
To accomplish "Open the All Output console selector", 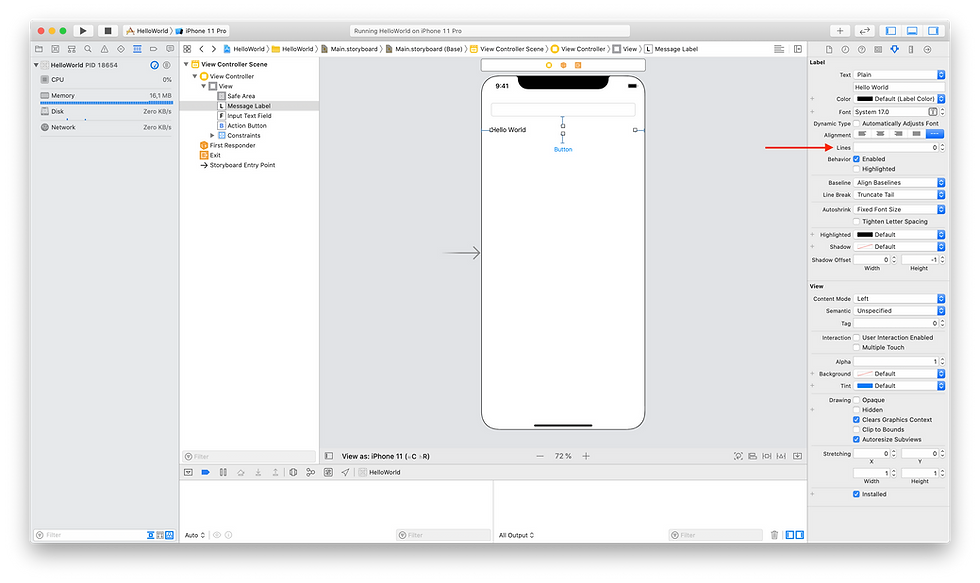I will click(516, 535).
